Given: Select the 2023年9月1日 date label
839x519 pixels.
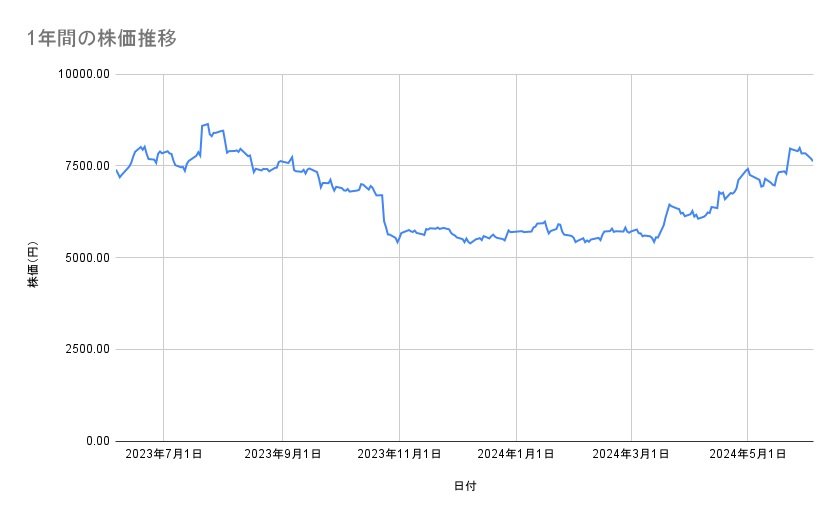Looking at the screenshot, I should tap(283, 454).
